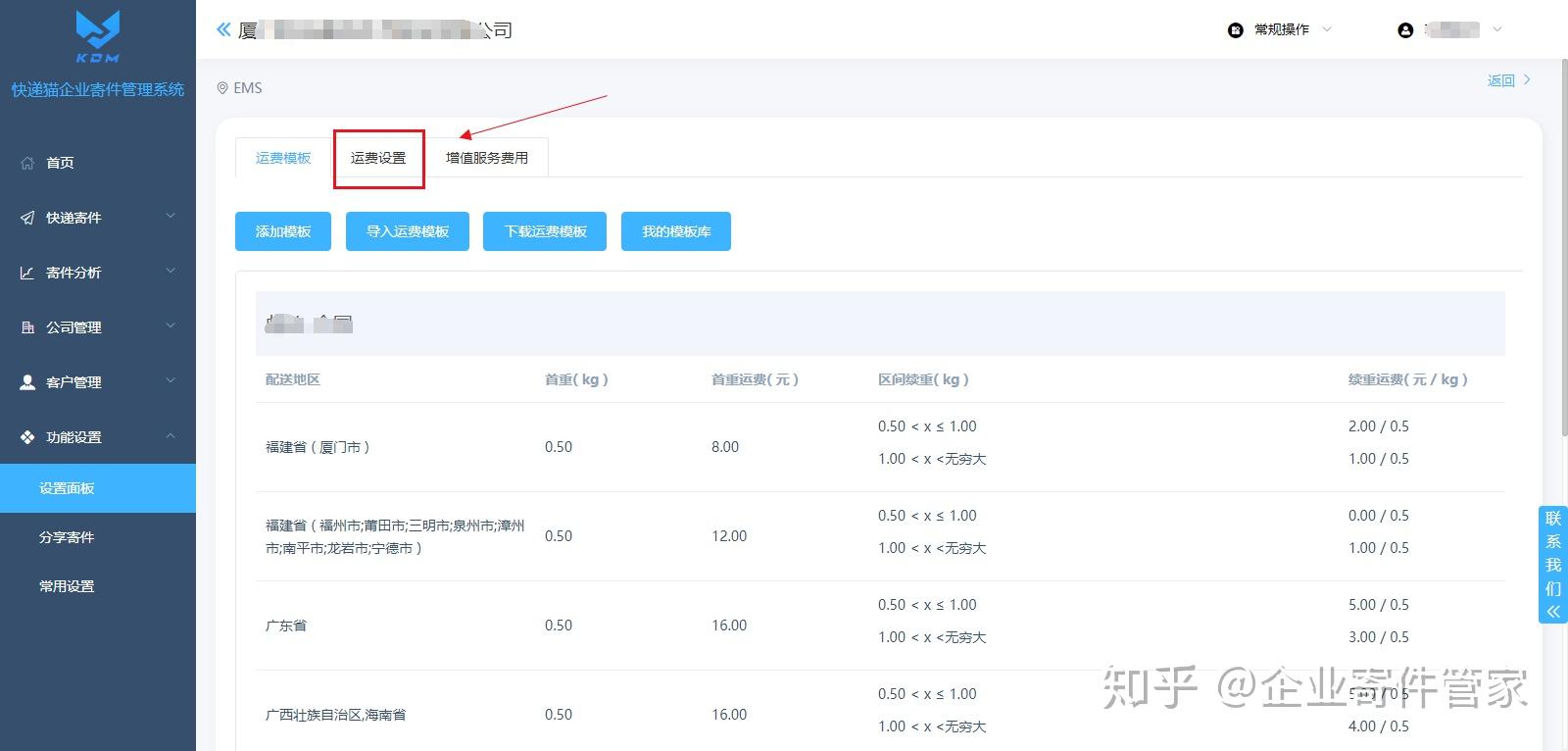
Task: Click the 5.00 / 0.5 continuation fee
Action: point(1379,605)
